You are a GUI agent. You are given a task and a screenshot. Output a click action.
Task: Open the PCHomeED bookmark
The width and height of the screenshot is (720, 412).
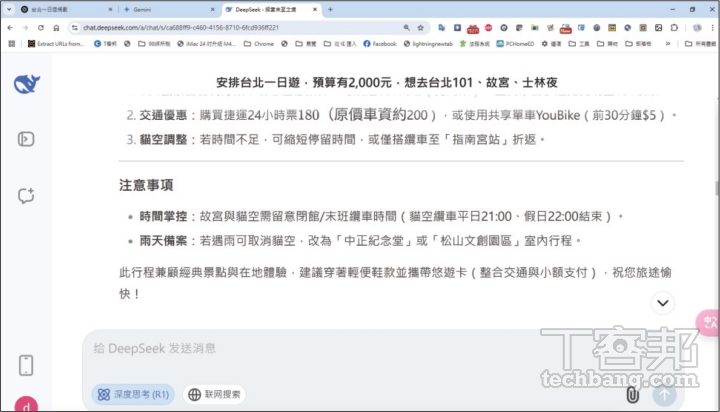[x=515, y=44]
